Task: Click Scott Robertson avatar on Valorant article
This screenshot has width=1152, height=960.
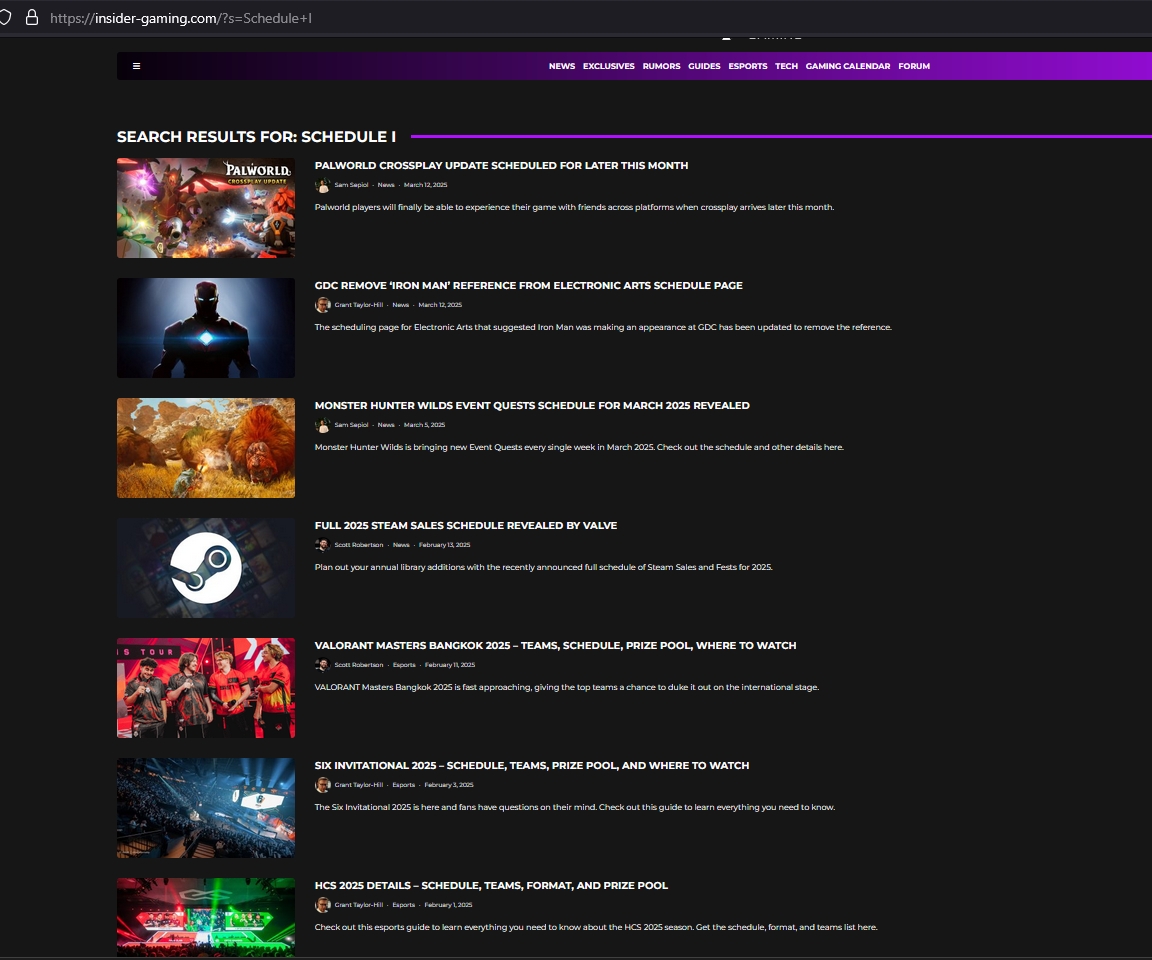Action: click(x=323, y=665)
